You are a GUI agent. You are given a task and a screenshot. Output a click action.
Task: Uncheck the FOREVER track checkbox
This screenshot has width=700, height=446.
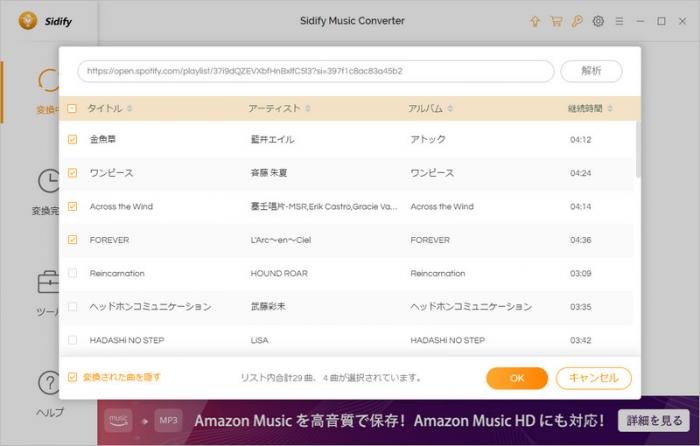point(72,240)
